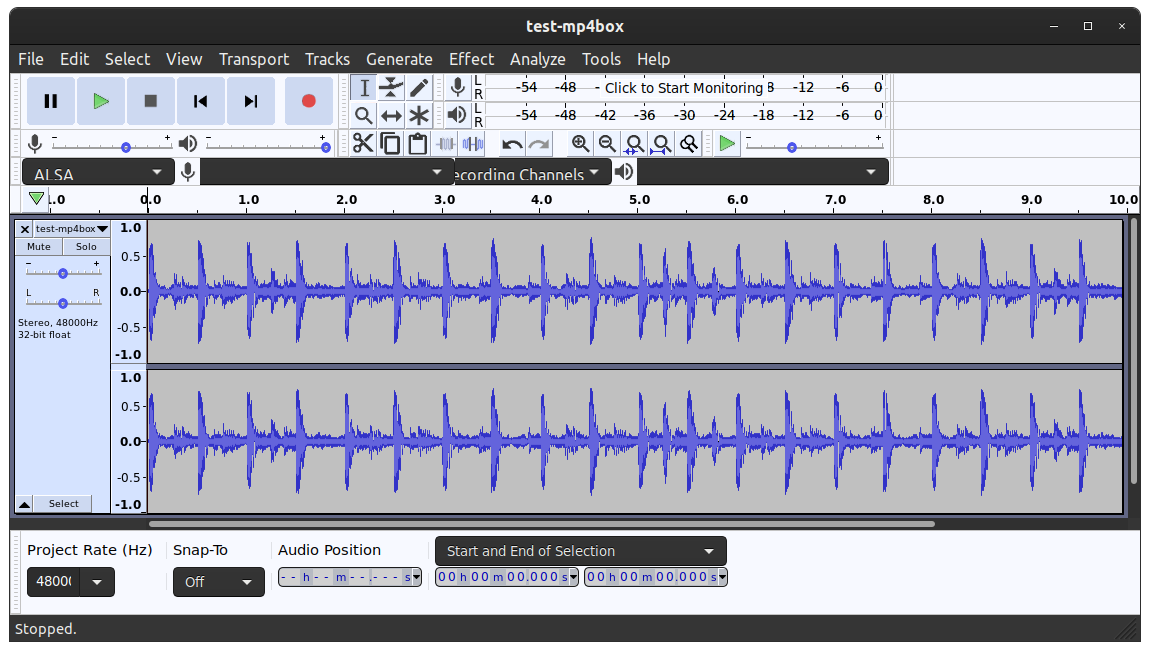Open the Generate menu
The height and width of the screenshot is (651, 1150).
(x=399, y=59)
